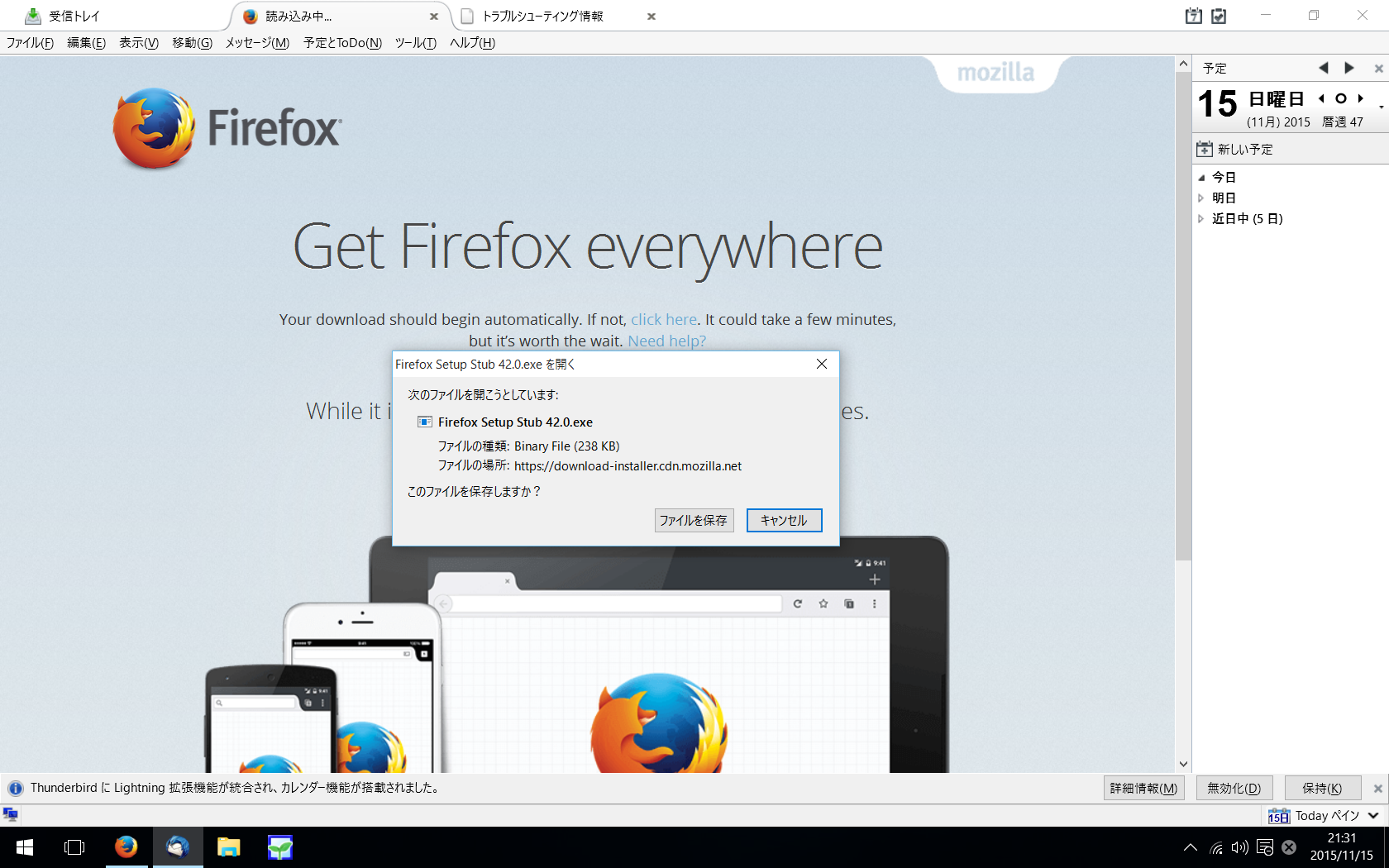Close the Lightning notification bar
The height and width of the screenshot is (868, 1389).
pyautogui.click(x=1377, y=789)
